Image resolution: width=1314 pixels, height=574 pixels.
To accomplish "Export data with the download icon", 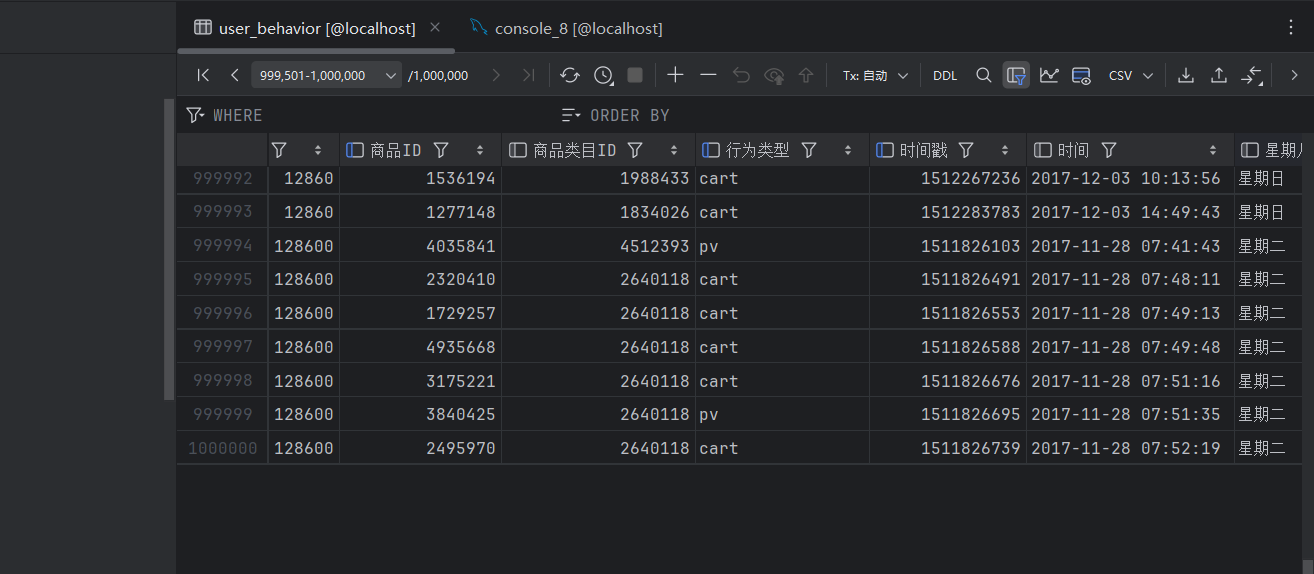I will (x=1186, y=75).
